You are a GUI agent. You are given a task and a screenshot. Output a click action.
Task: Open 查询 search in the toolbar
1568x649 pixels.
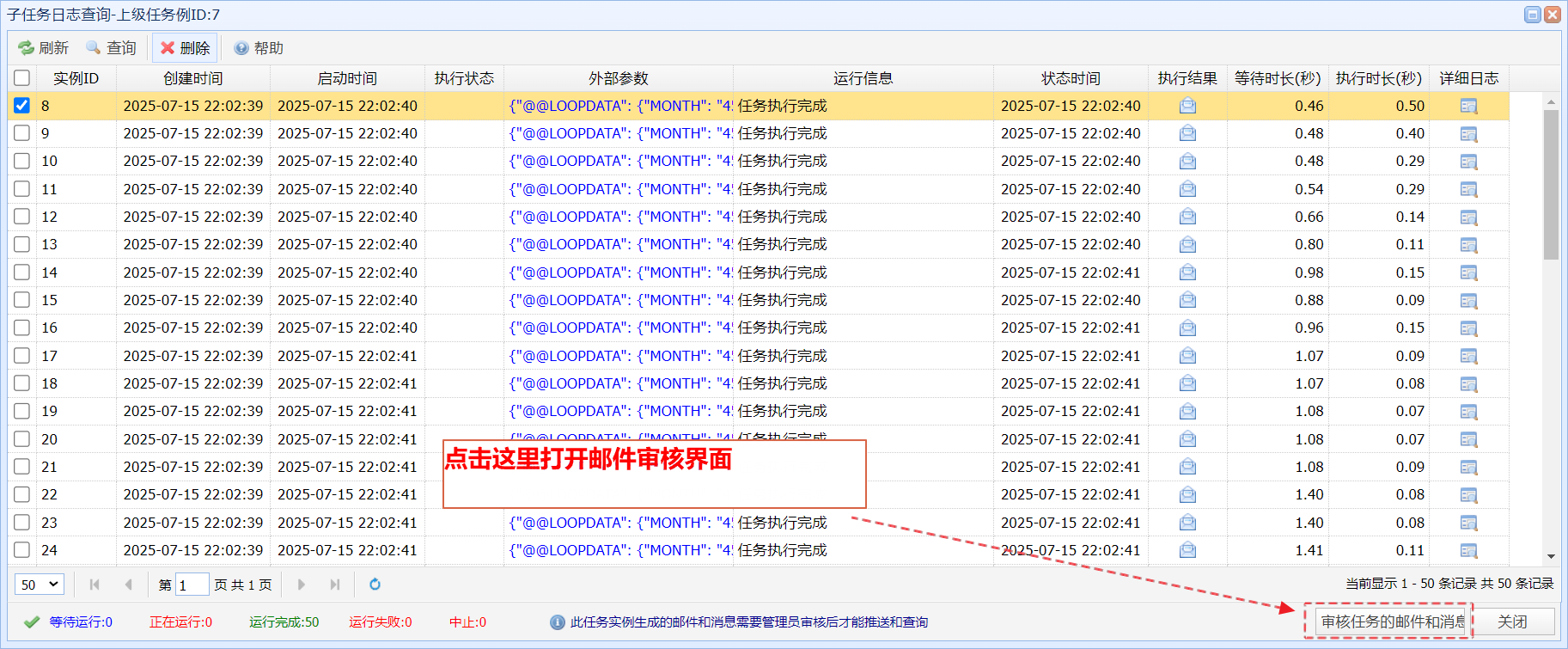click(x=111, y=48)
